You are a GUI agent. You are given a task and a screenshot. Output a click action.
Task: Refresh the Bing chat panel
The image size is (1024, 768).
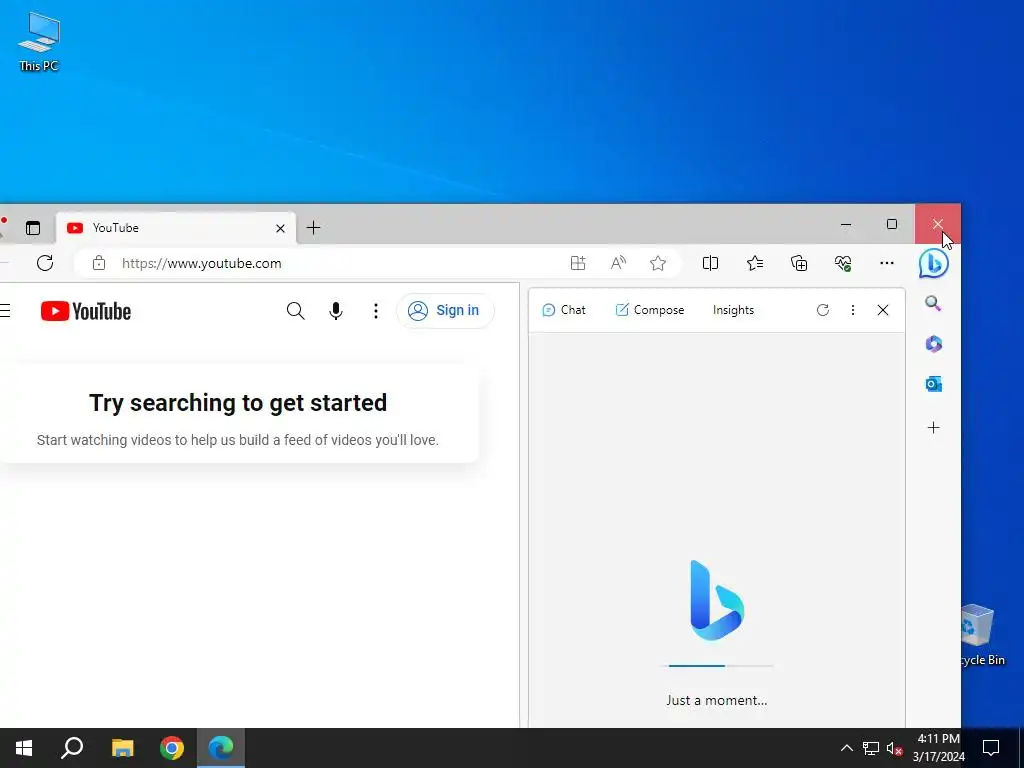pyautogui.click(x=823, y=310)
